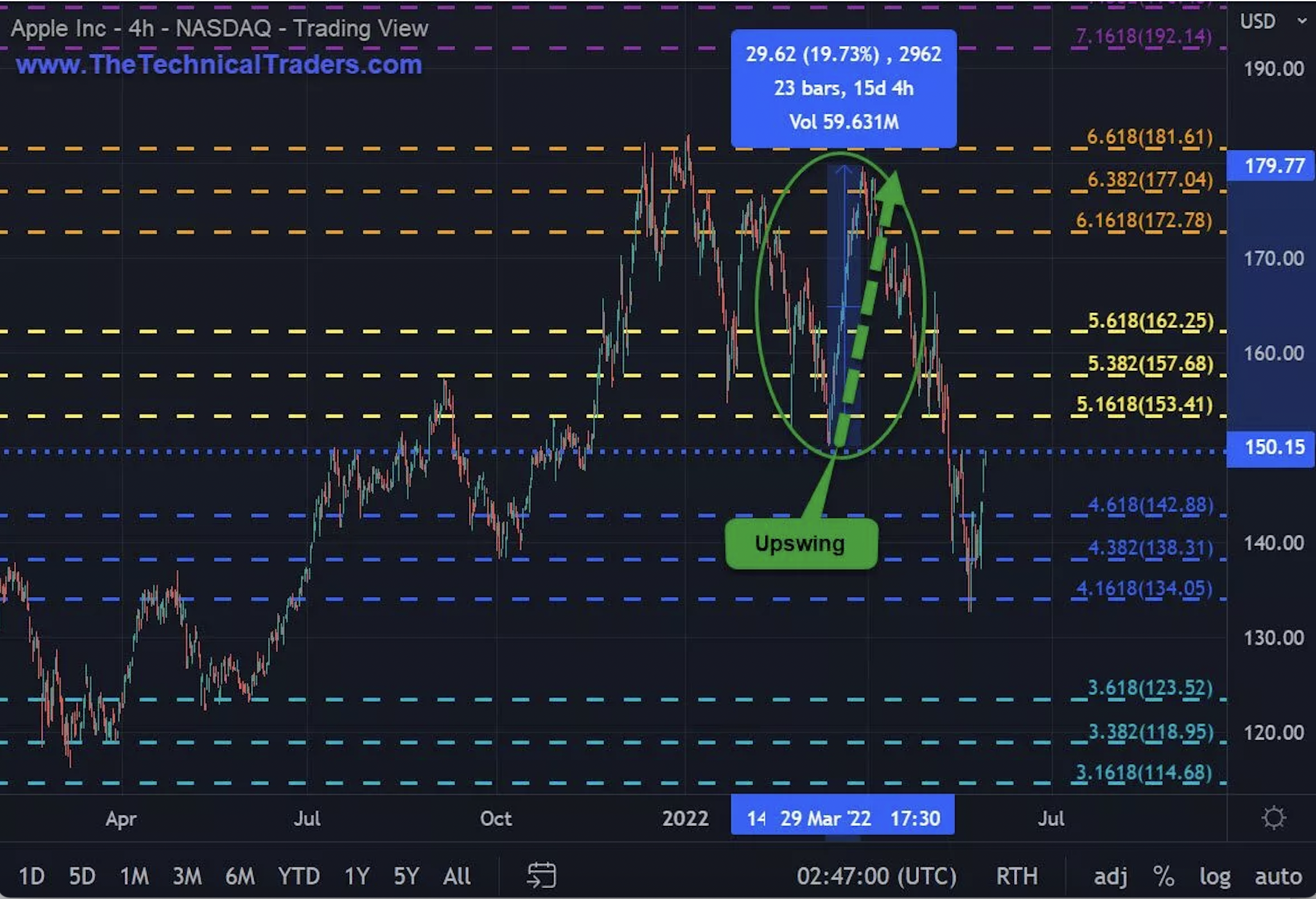Image resolution: width=1316 pixels, height=899 pixels.
Task: Toggle auto scale mode
Action: 1279,876
